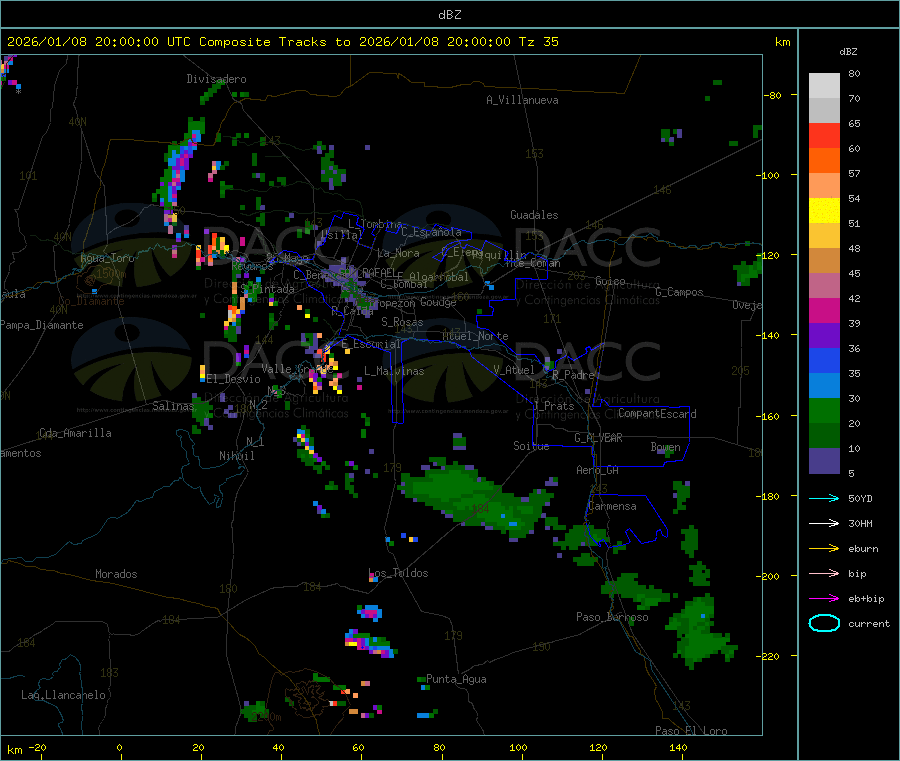900x761 pixels.
Task: Click the 30 dBZ green legend swatch
Action: [x=824, y=410]
